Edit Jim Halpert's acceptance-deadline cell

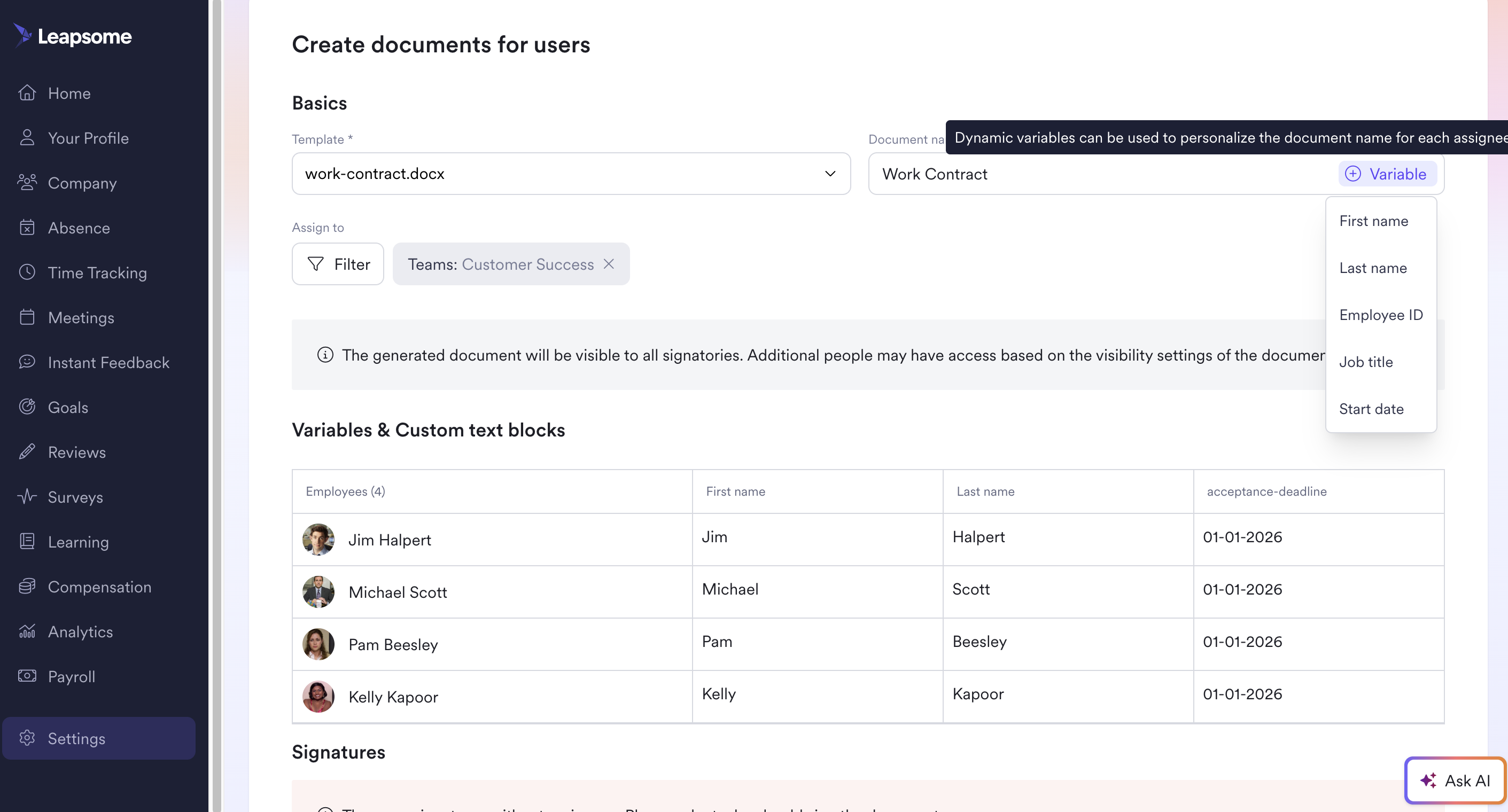(1318, 537)
